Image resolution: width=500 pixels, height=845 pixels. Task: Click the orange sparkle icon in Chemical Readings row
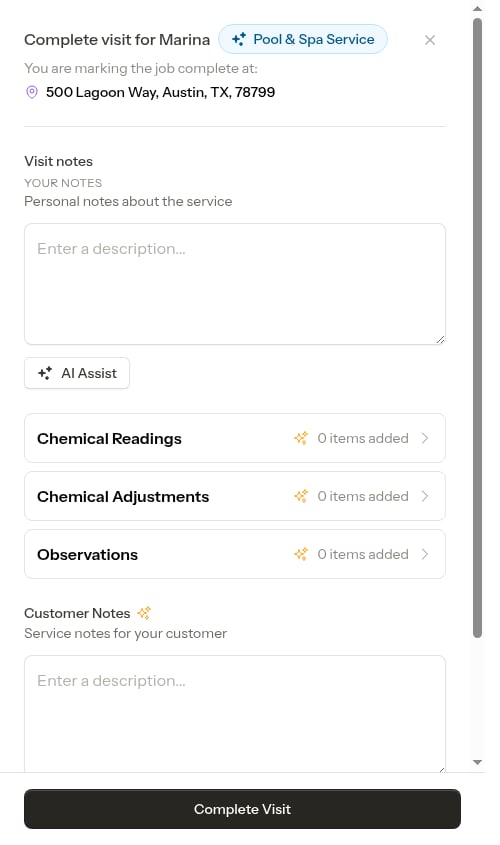pyautogui.click(x=301, y=438)
